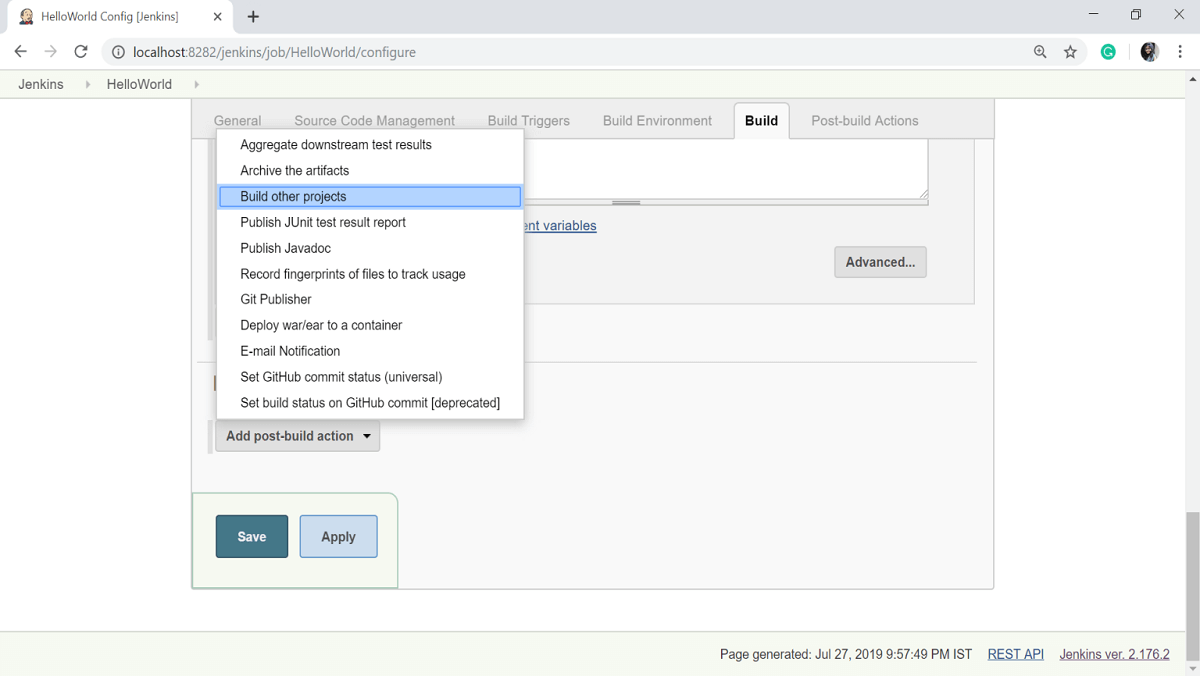Click the scrollbar up arrow
This screenshot has width=1200, height=676.
coord(1192,78)
